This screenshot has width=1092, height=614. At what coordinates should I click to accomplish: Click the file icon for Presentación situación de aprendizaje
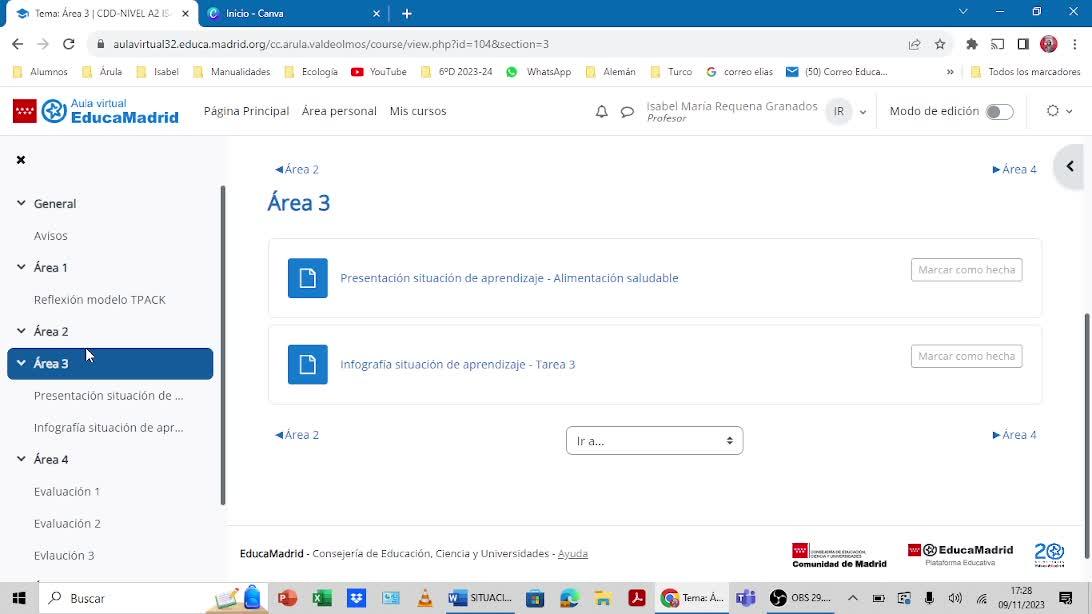pyautogui.click(x=308, y=278)
